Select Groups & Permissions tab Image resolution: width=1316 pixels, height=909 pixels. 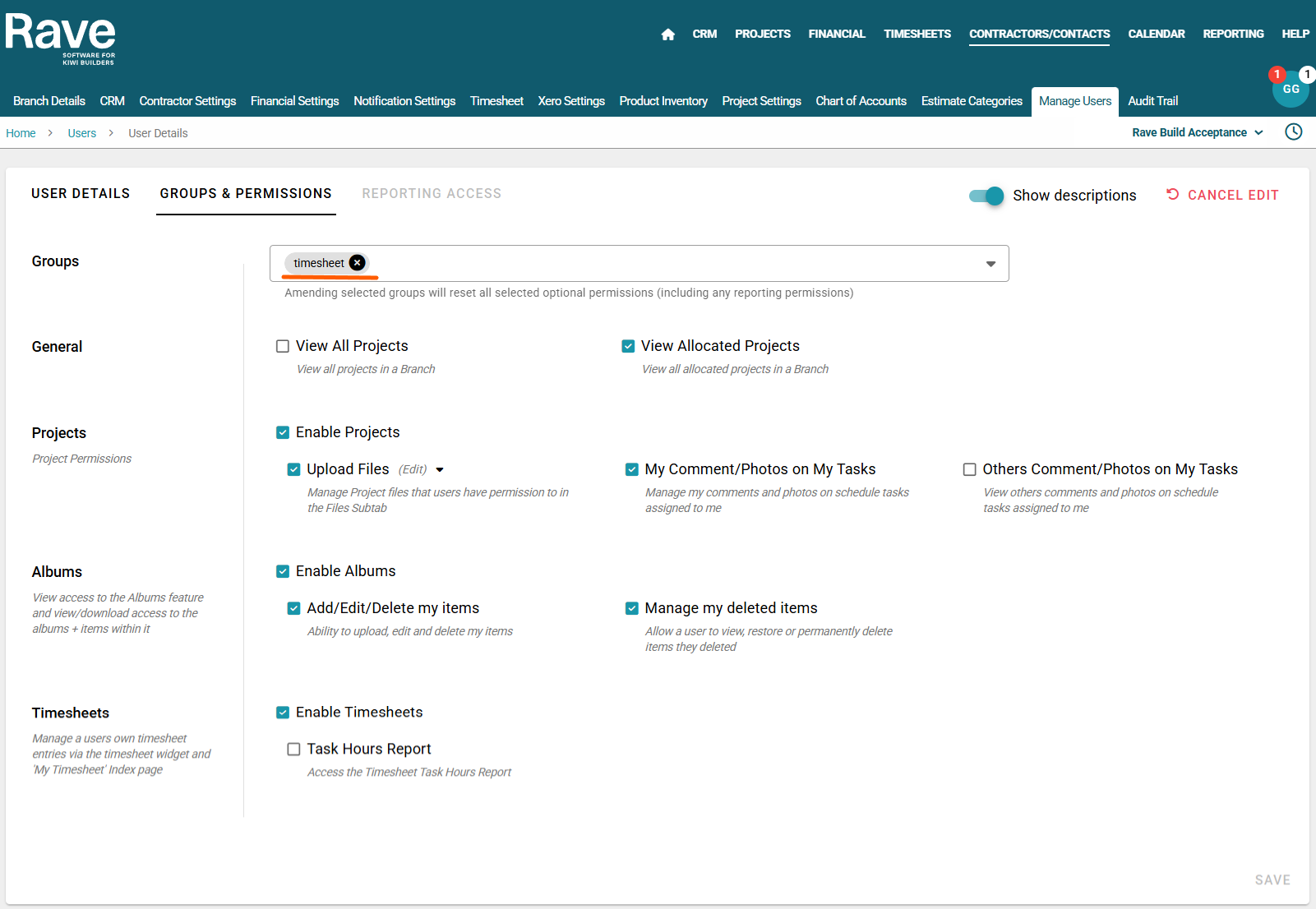246,193
